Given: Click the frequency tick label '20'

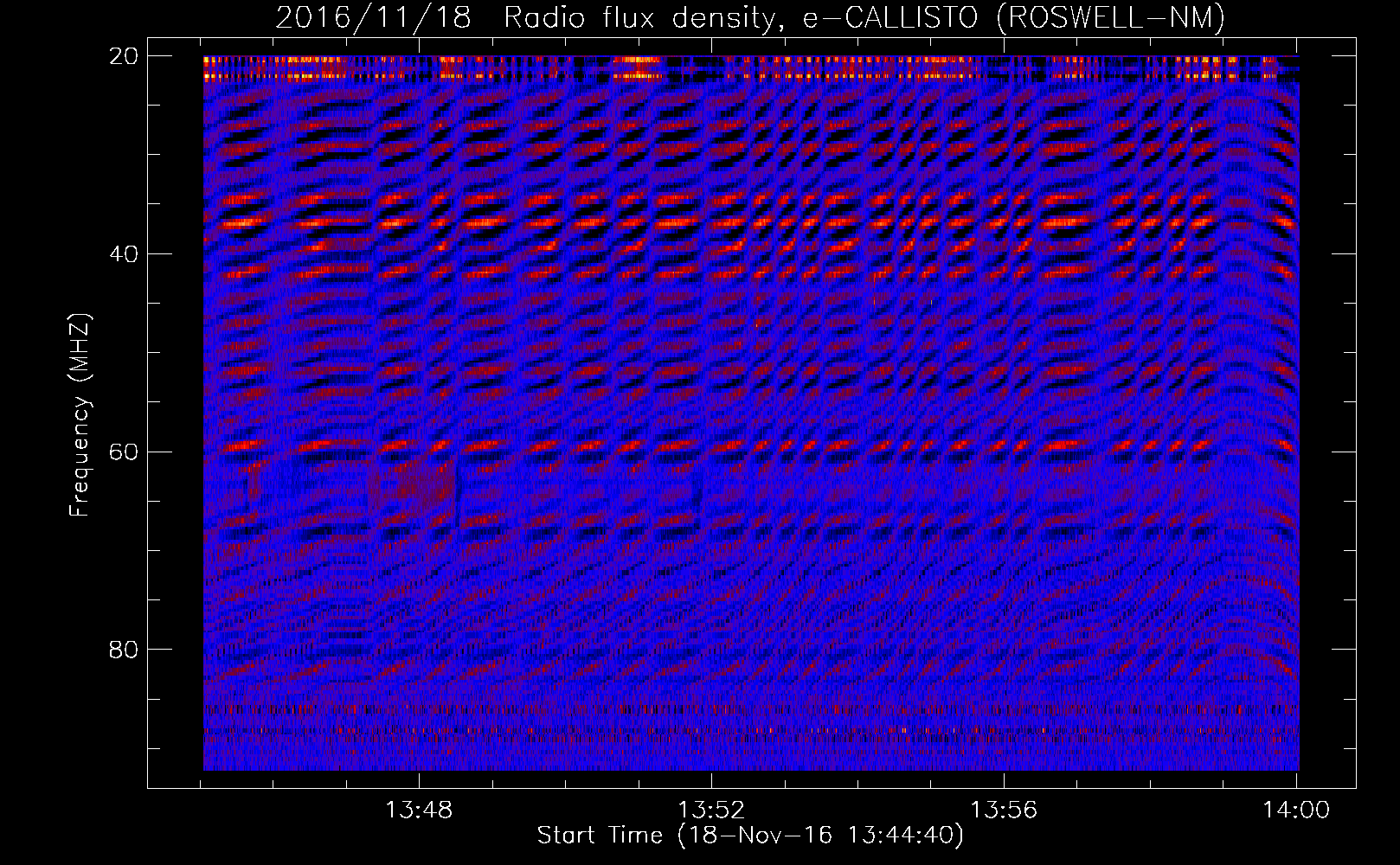Looking at the screenshot, I should coord(124,56).
